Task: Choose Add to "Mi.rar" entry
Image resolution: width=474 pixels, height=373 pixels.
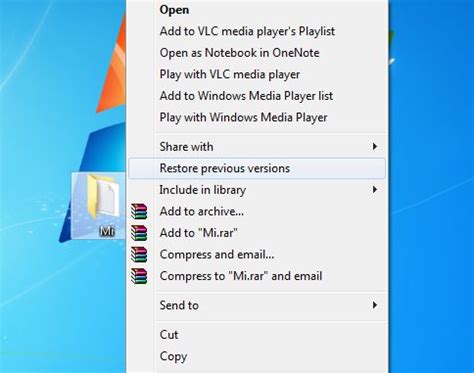Action: 257,233
